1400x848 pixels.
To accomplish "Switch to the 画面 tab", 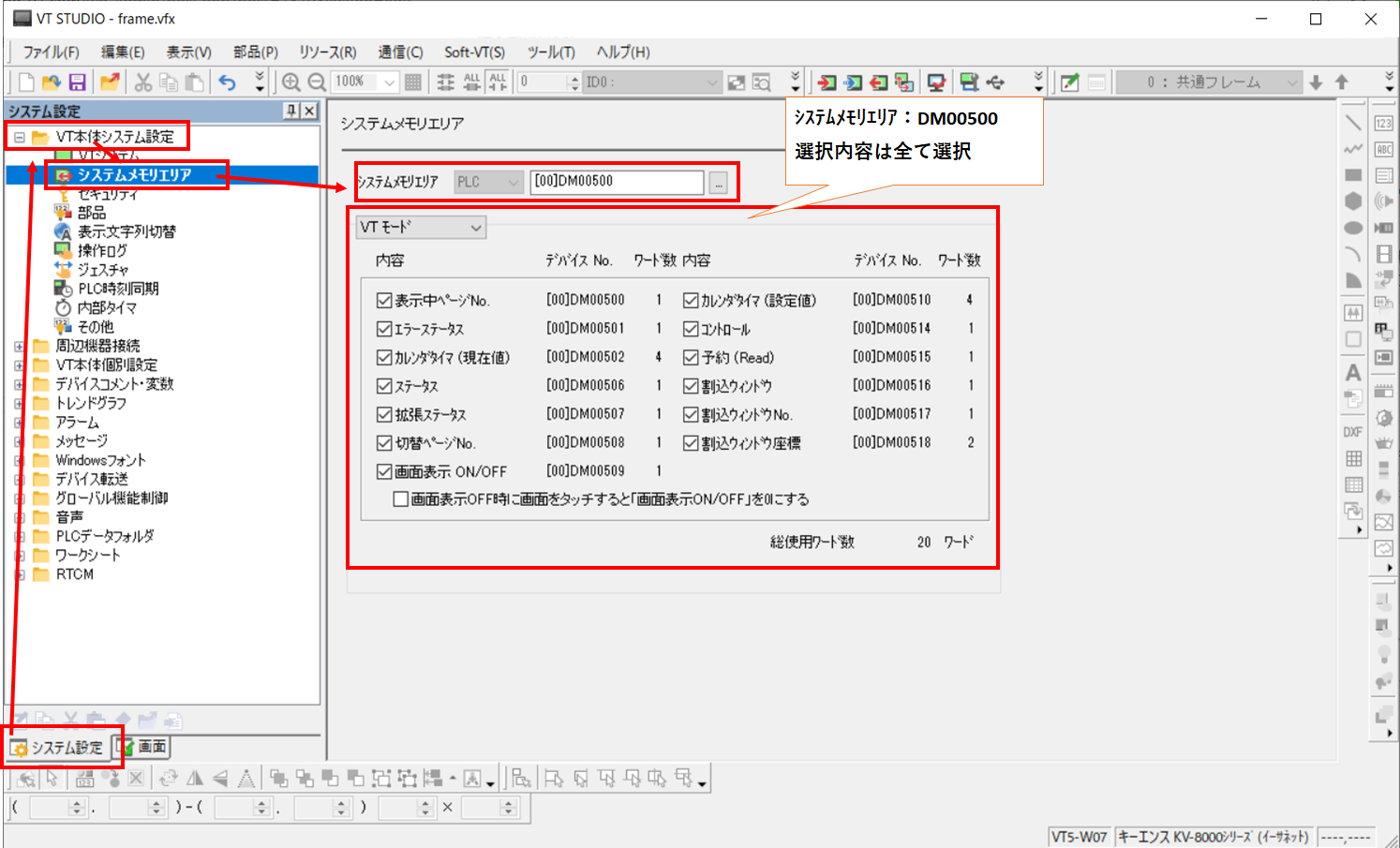I will click(143, 747).
